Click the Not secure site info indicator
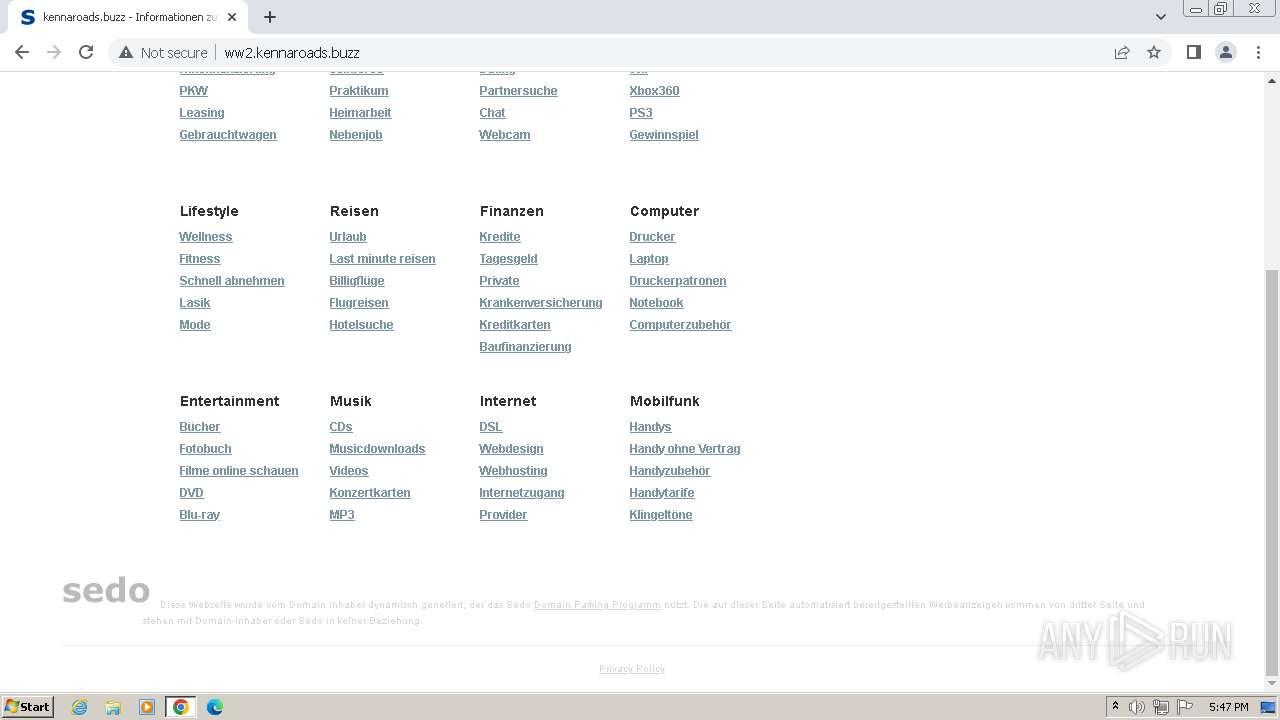 coord(163,52)
